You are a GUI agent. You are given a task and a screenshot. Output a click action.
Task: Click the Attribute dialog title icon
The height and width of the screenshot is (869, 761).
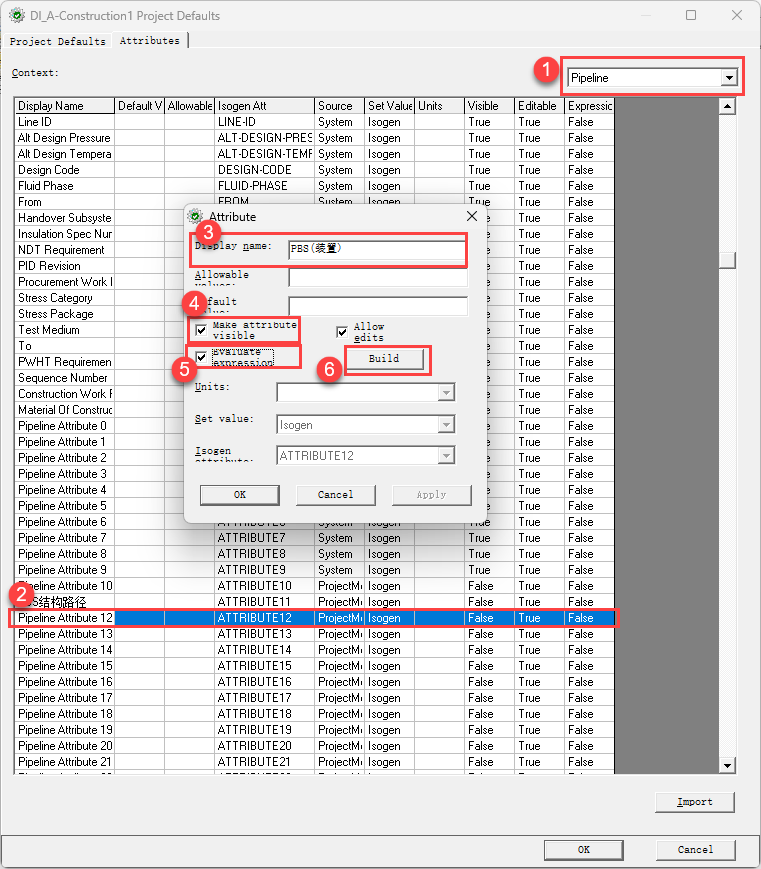pos(195,216)
